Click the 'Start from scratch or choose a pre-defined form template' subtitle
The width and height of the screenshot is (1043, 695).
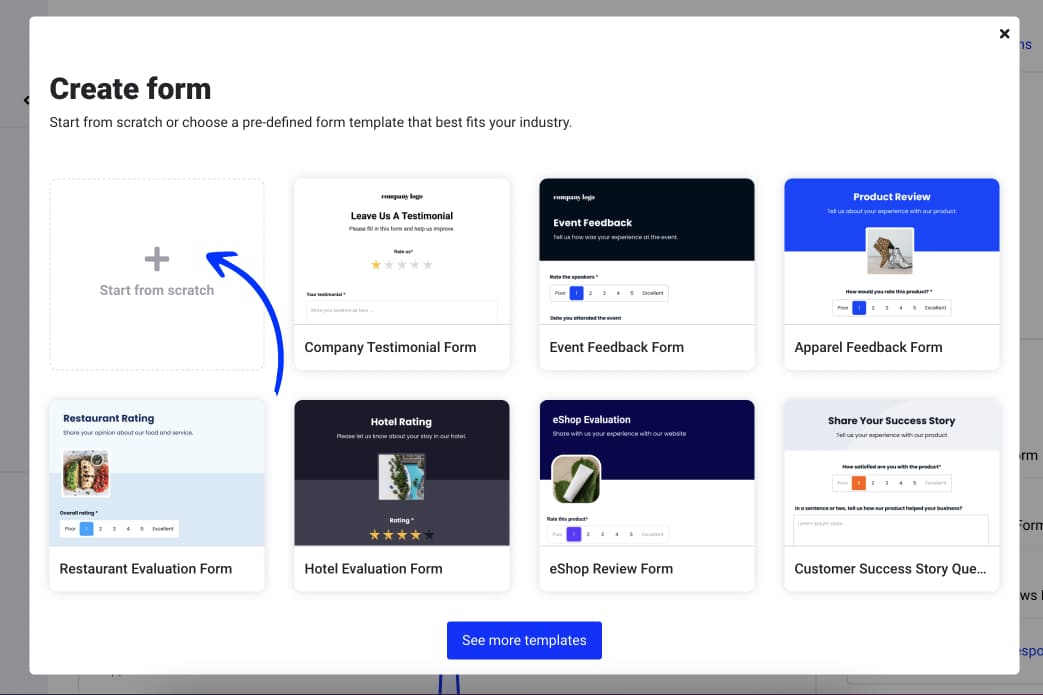pos(311,122)
